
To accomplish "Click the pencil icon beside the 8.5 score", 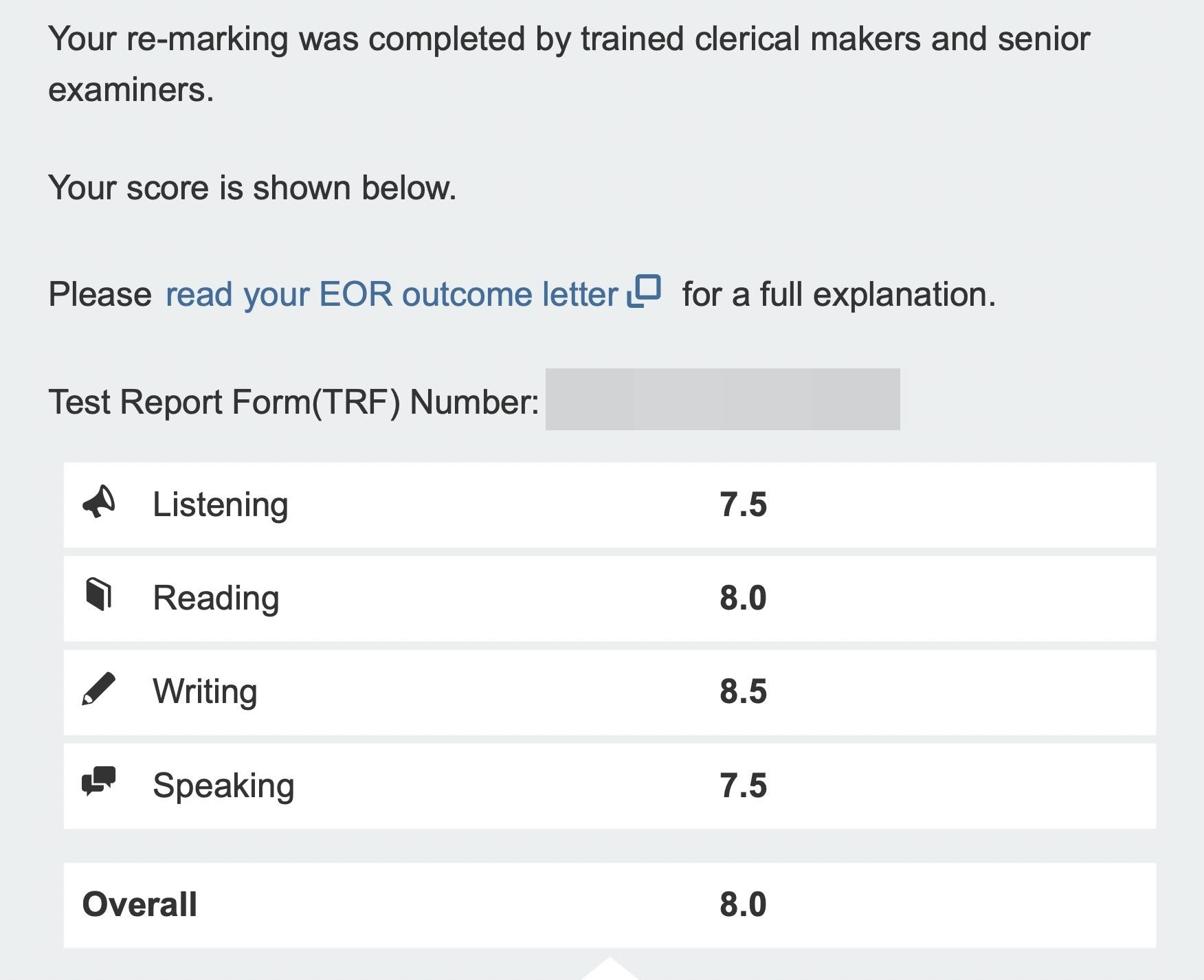I will pos(100,690).
